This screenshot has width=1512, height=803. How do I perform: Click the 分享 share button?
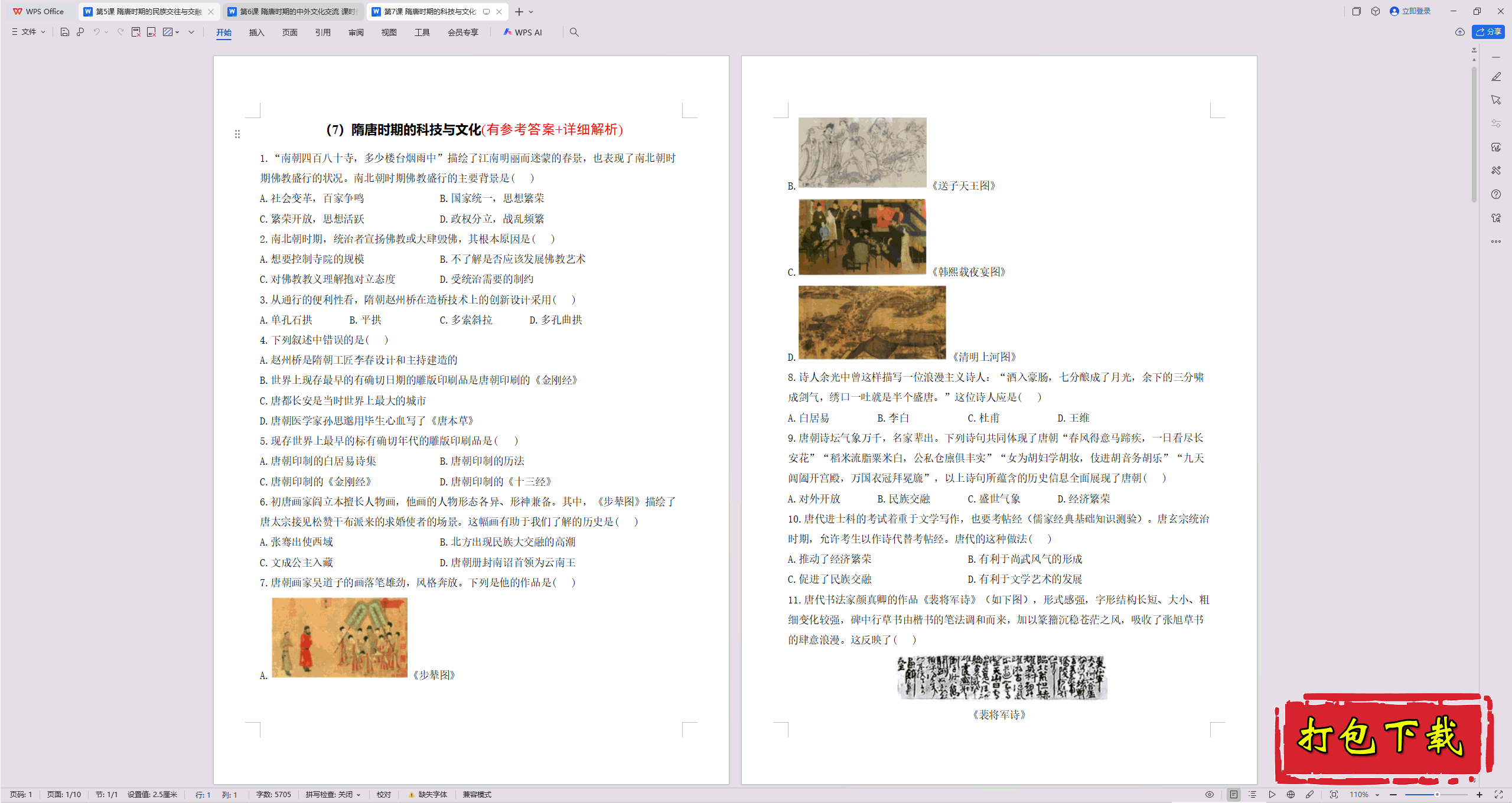click(1488, 32)
